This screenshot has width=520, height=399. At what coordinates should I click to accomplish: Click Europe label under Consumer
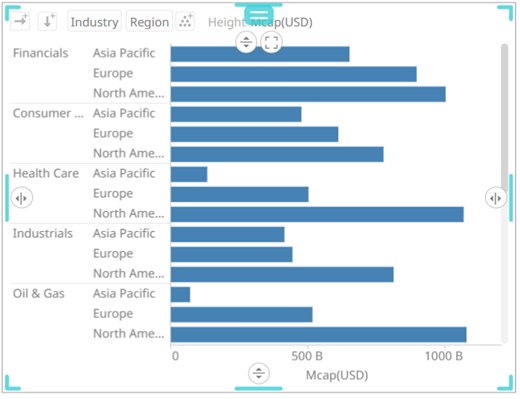[x=113, y=133]
